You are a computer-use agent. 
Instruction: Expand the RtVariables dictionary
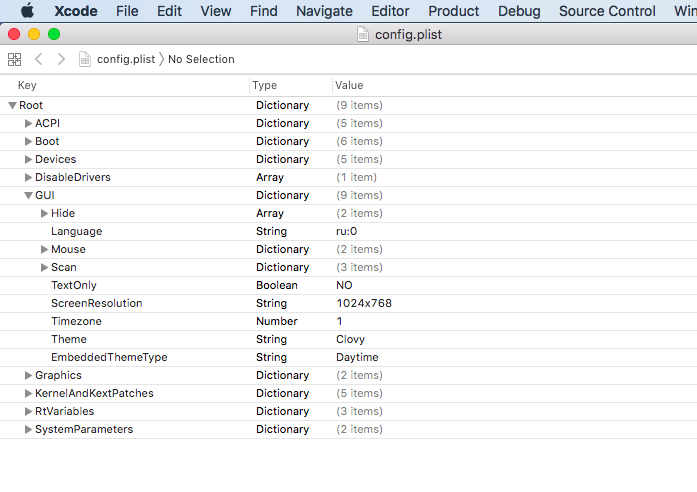pos(28,411)
